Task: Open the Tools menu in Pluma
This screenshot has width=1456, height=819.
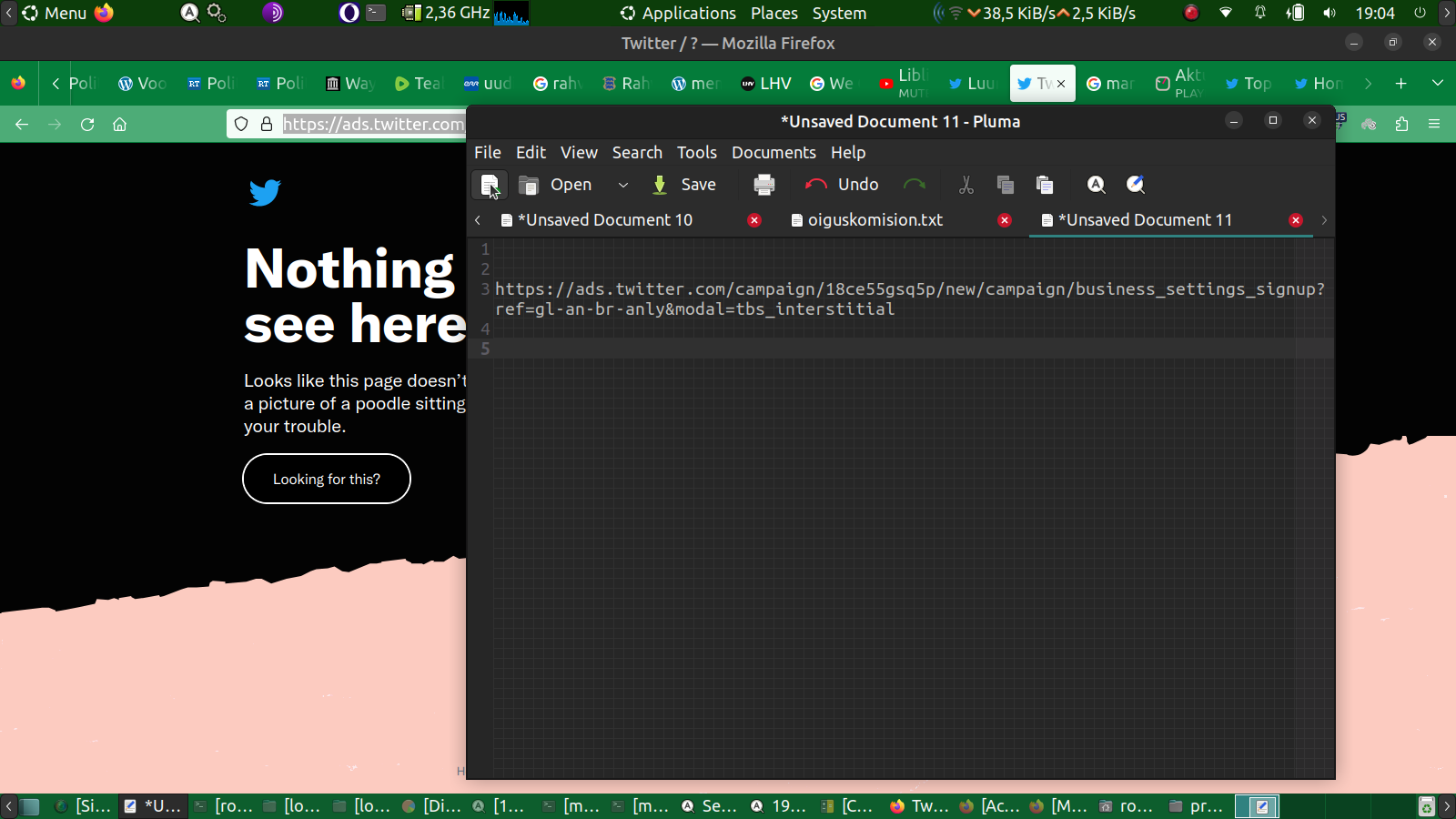Action: pyautogui.click(x=697, y=152)
